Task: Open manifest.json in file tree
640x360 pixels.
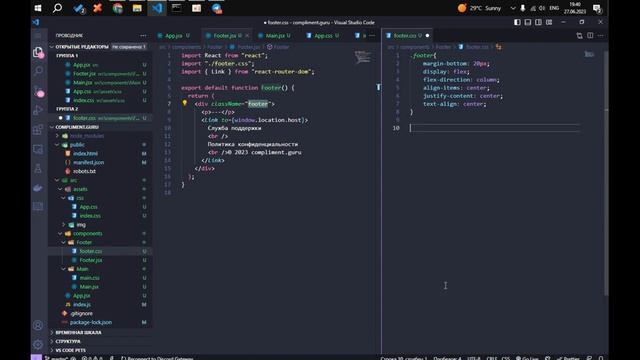Action: coord(89,162)
